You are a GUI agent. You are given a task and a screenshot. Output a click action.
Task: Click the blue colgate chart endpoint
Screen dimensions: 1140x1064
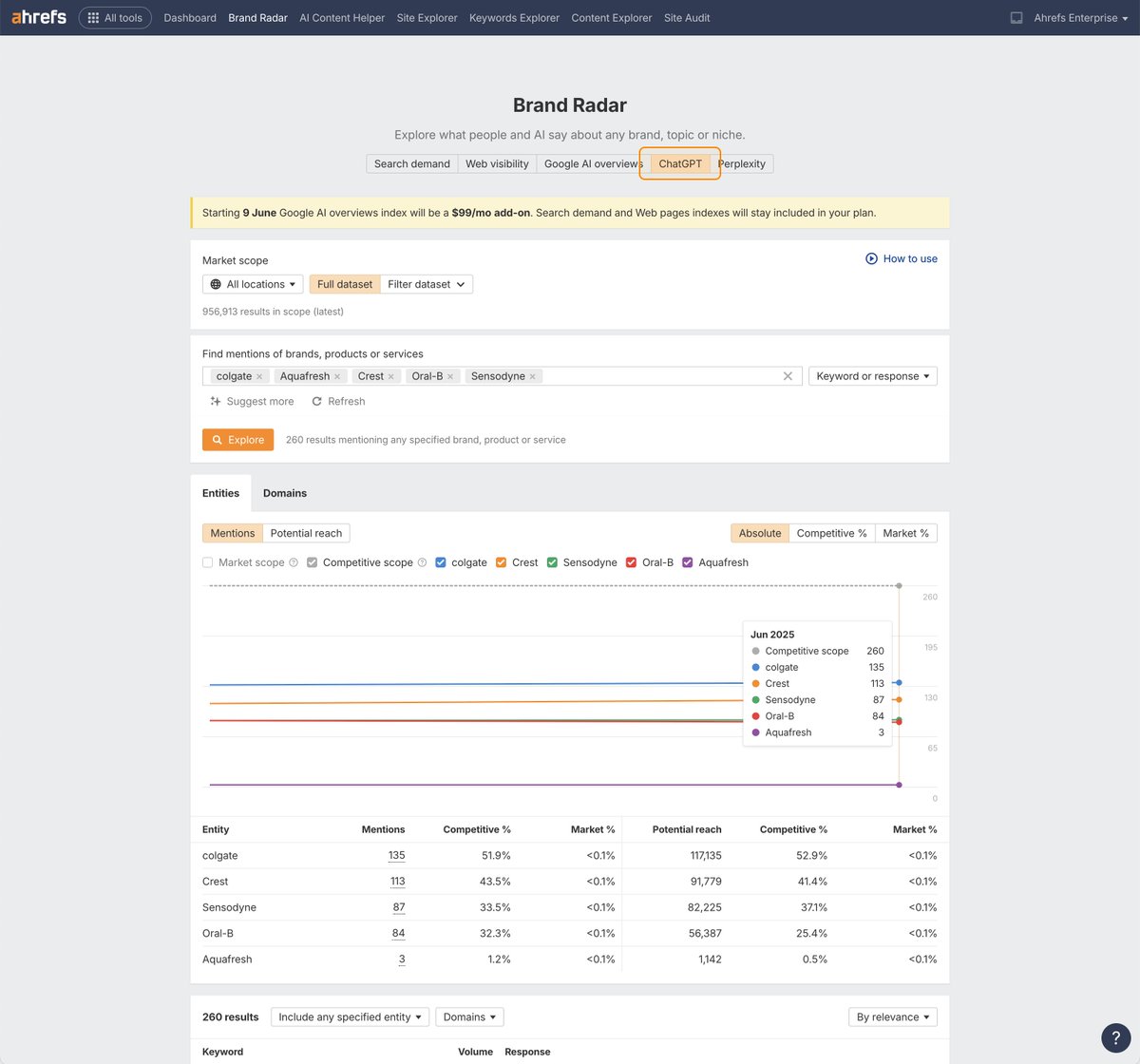click(899, 683)
